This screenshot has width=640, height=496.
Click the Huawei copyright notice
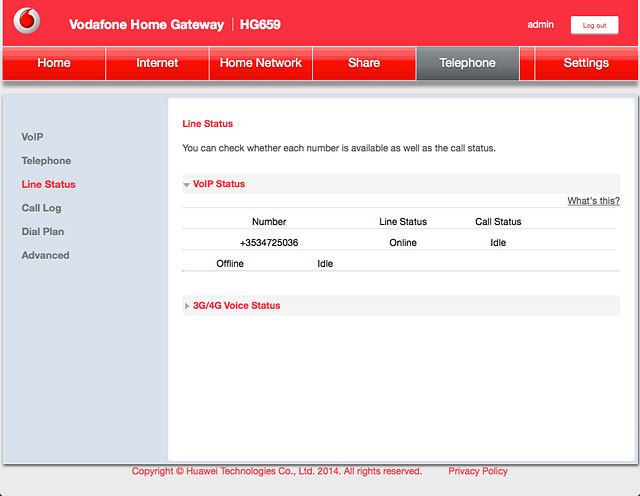pyautogui.click(x=276, y=471)
